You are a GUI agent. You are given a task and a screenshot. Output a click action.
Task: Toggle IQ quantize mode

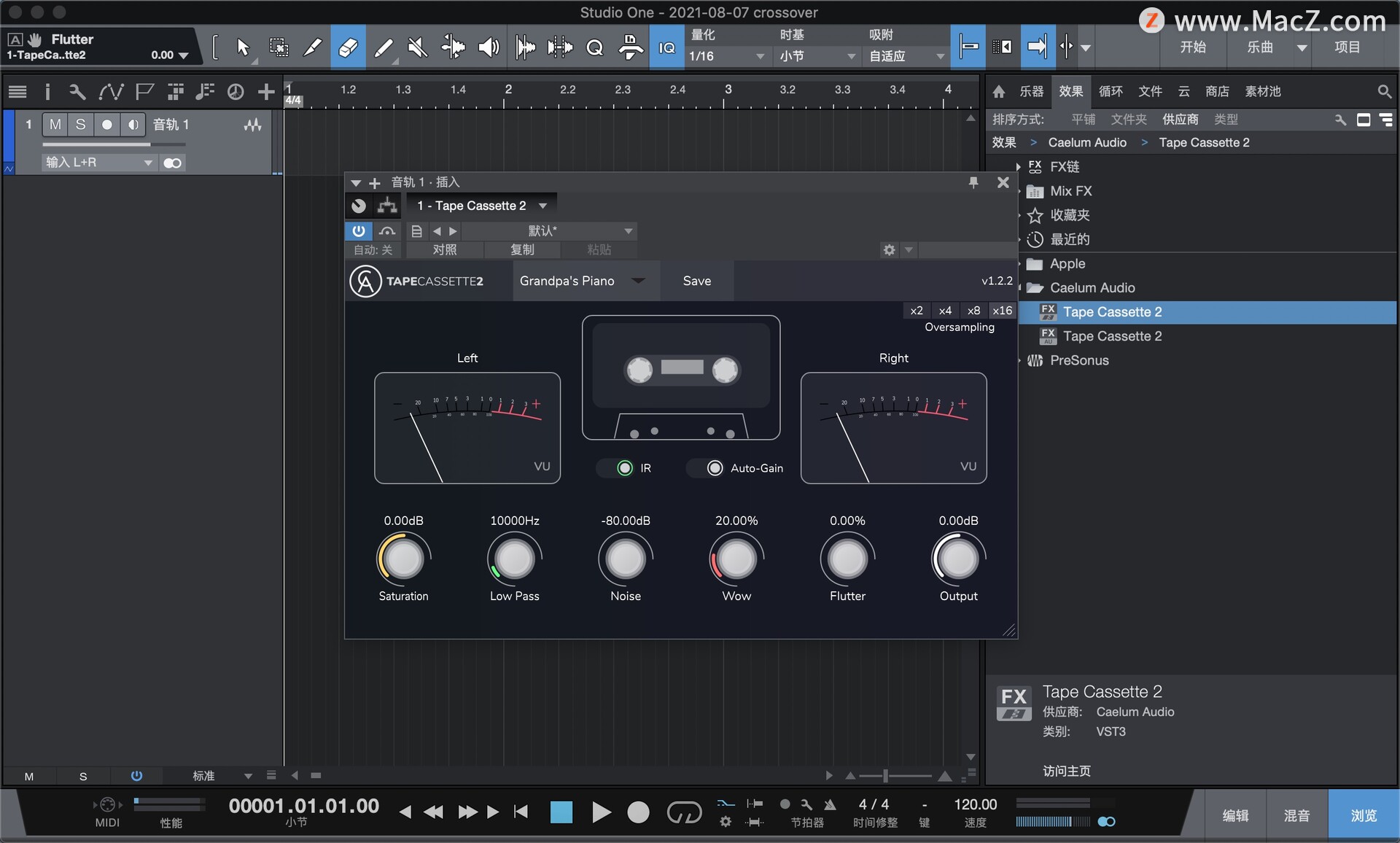666,47
